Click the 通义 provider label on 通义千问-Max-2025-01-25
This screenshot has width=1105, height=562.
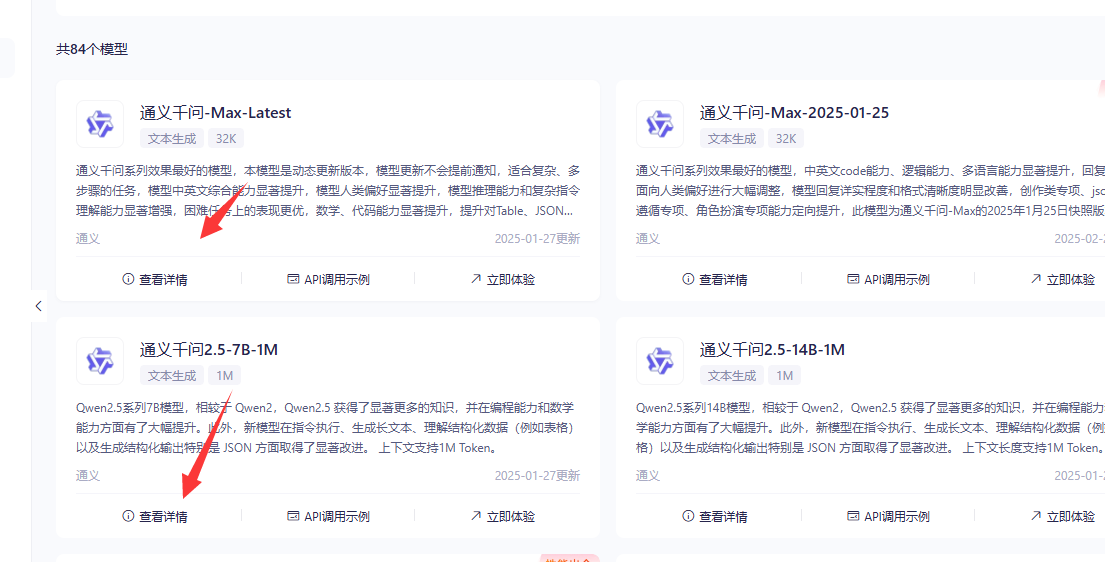[648, 238]
